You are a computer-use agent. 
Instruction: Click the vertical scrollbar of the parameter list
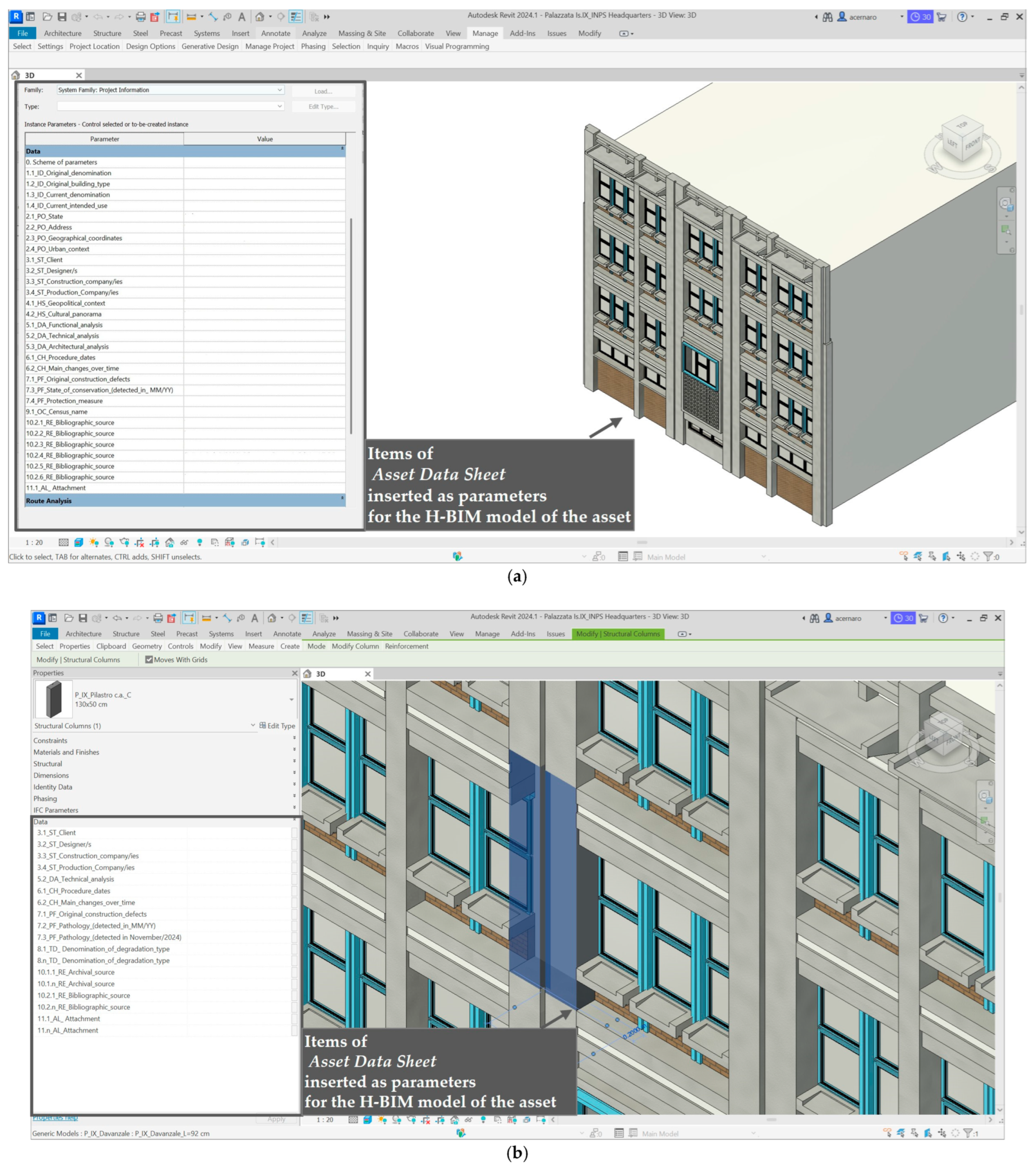[x=351, y=325]
